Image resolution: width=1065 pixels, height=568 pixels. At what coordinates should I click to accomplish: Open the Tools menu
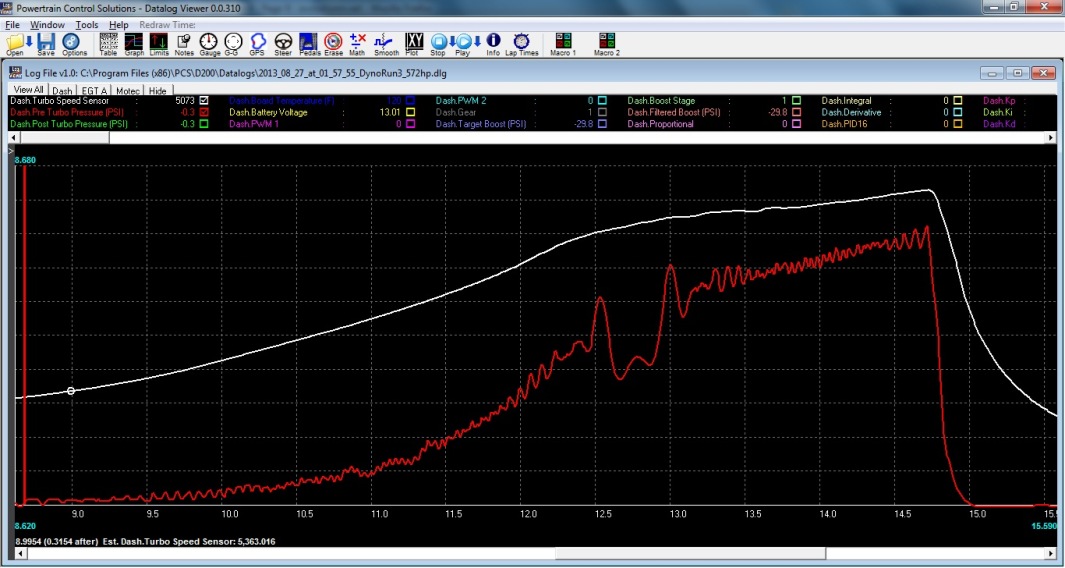pyautogui.click(x=87, y=24)
